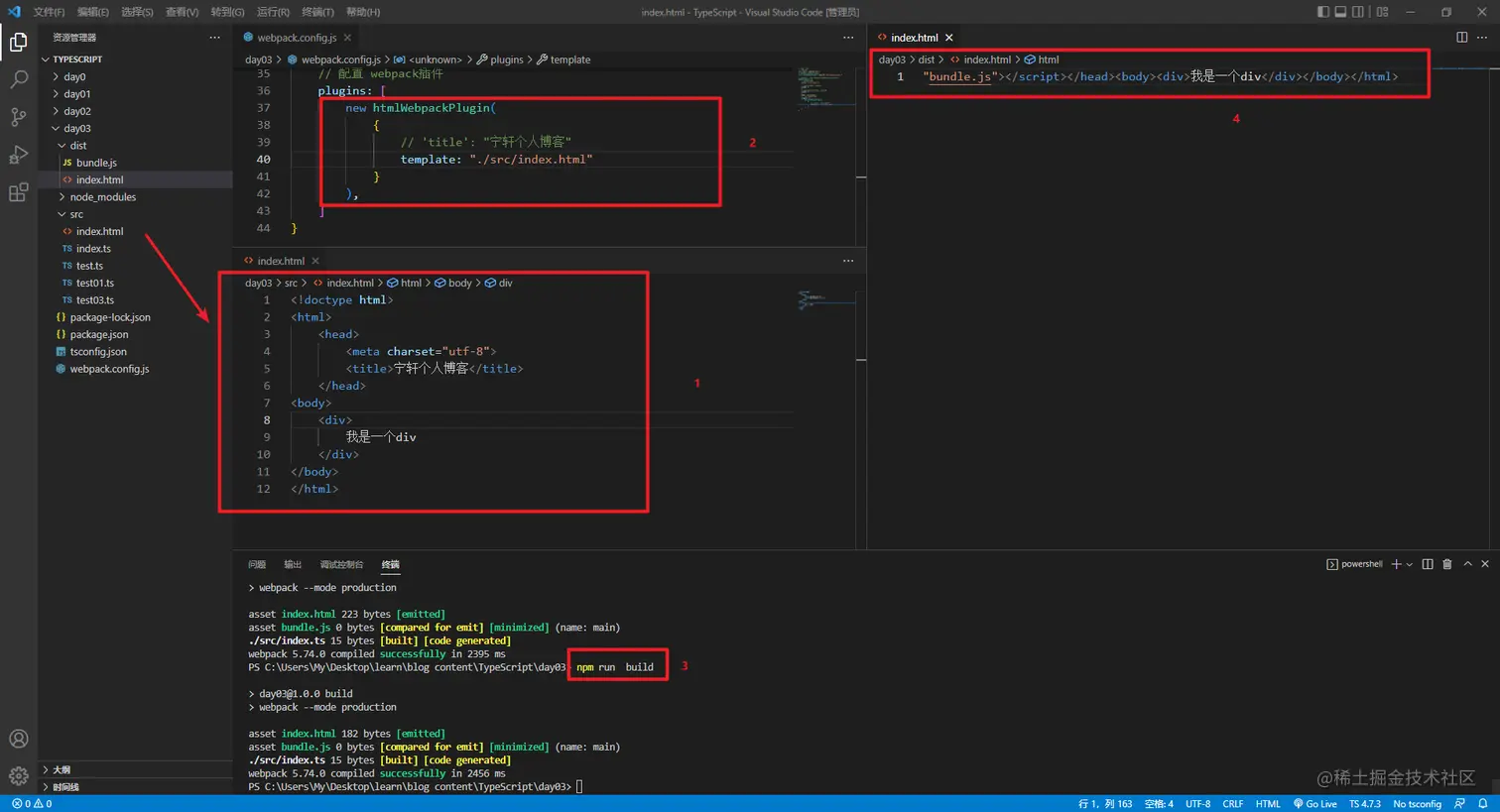The image size is (1500, 812).
Task: Close the webpack.config.js tab
Action: tap(347, 38)
